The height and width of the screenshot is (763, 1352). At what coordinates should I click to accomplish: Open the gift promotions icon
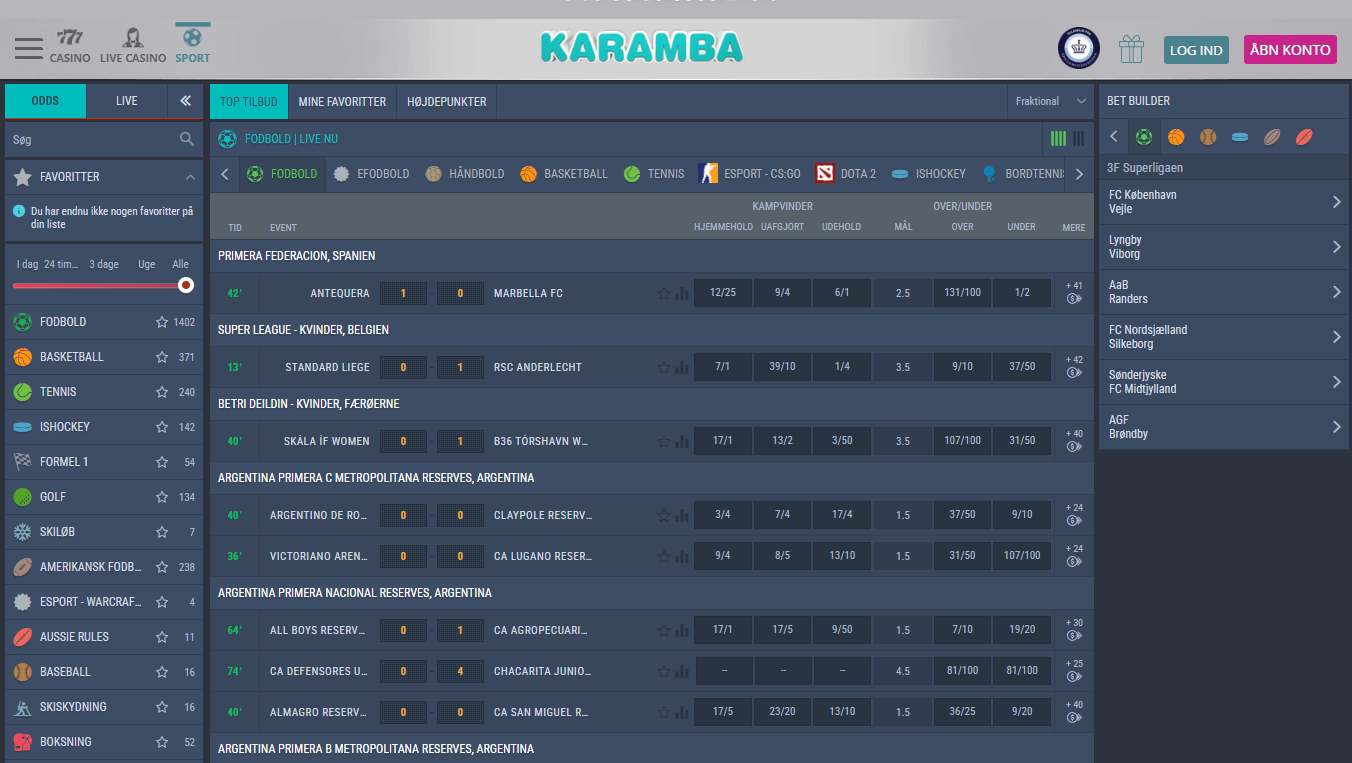1131,48
